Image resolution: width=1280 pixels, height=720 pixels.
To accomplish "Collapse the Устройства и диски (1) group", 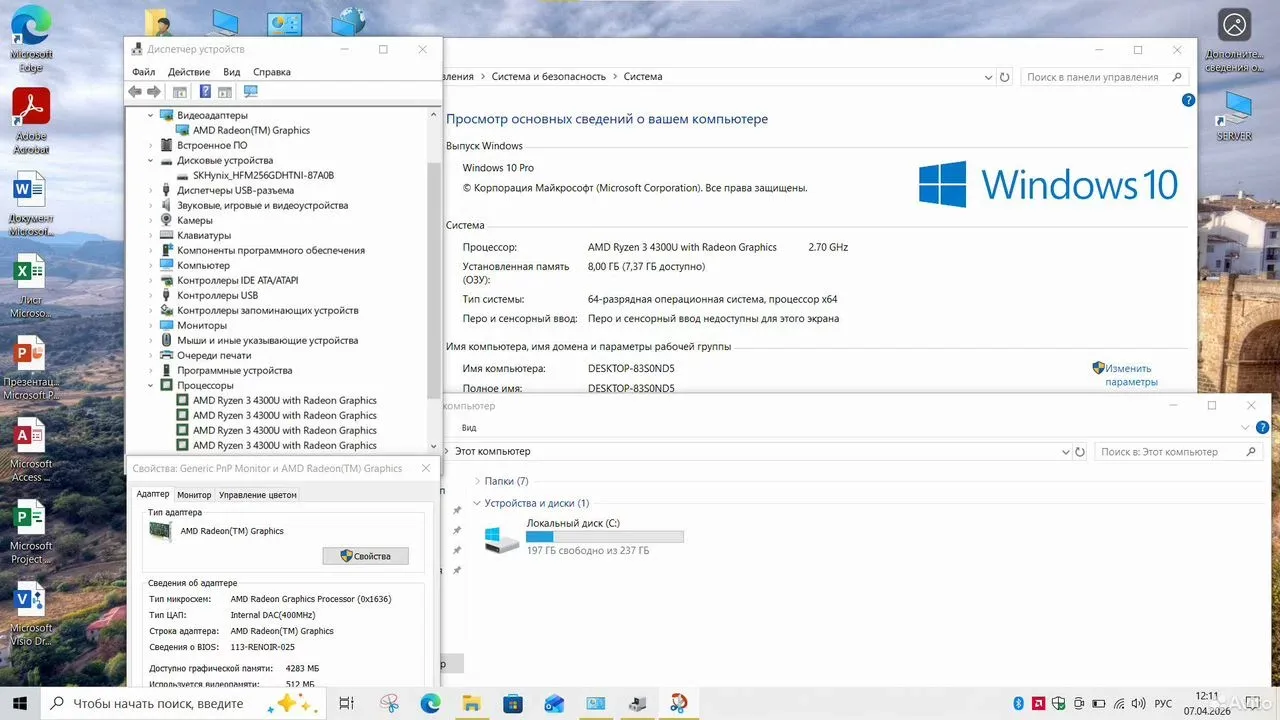I will point(477,503).
